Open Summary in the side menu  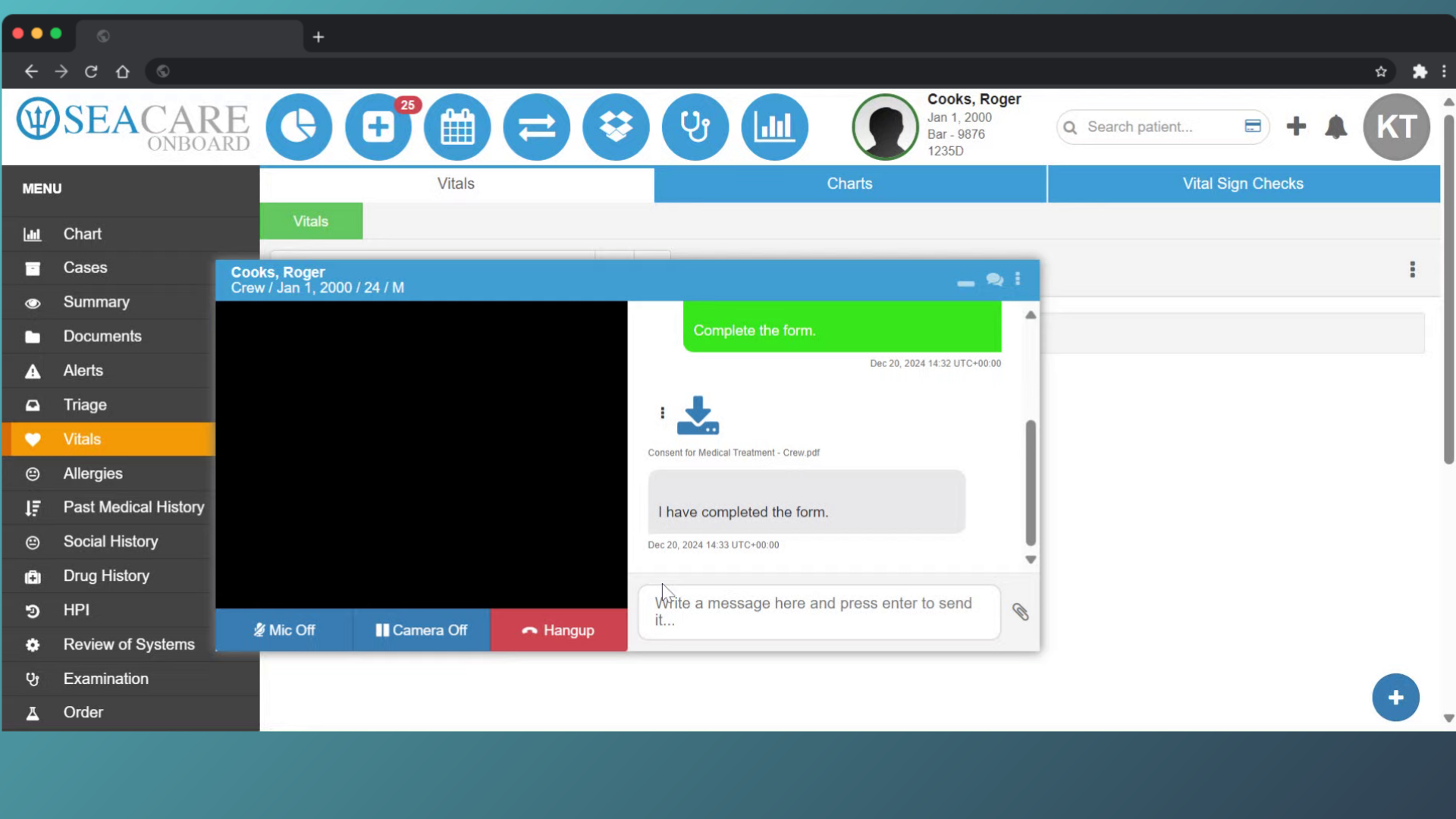pos(108,302)
